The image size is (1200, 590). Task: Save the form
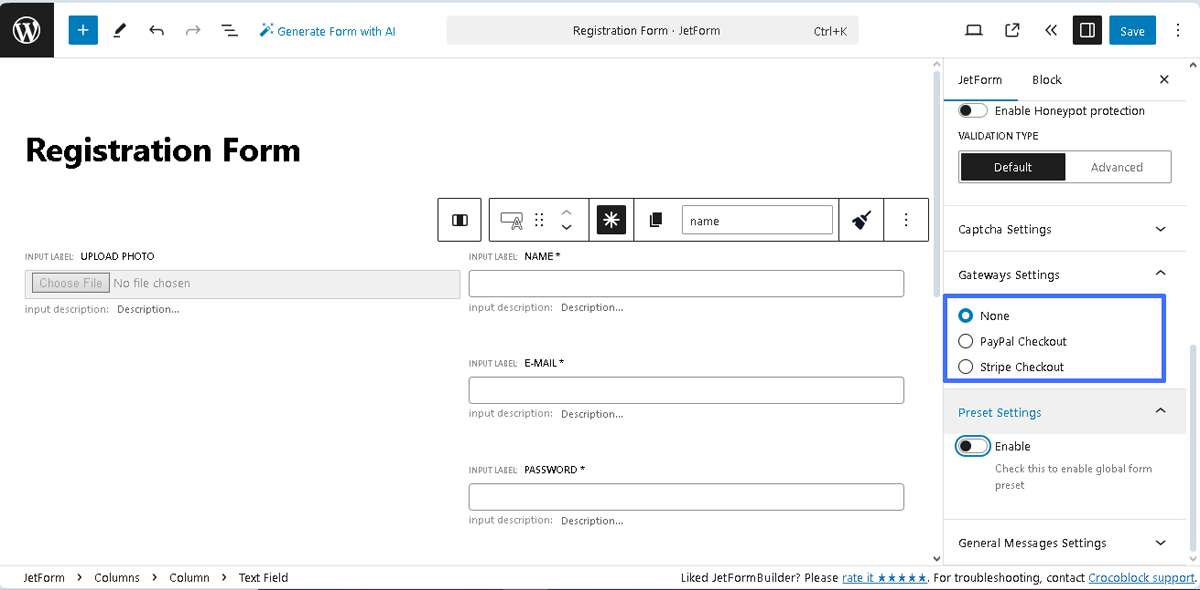pyautogui.click(x=1132, y=31)
